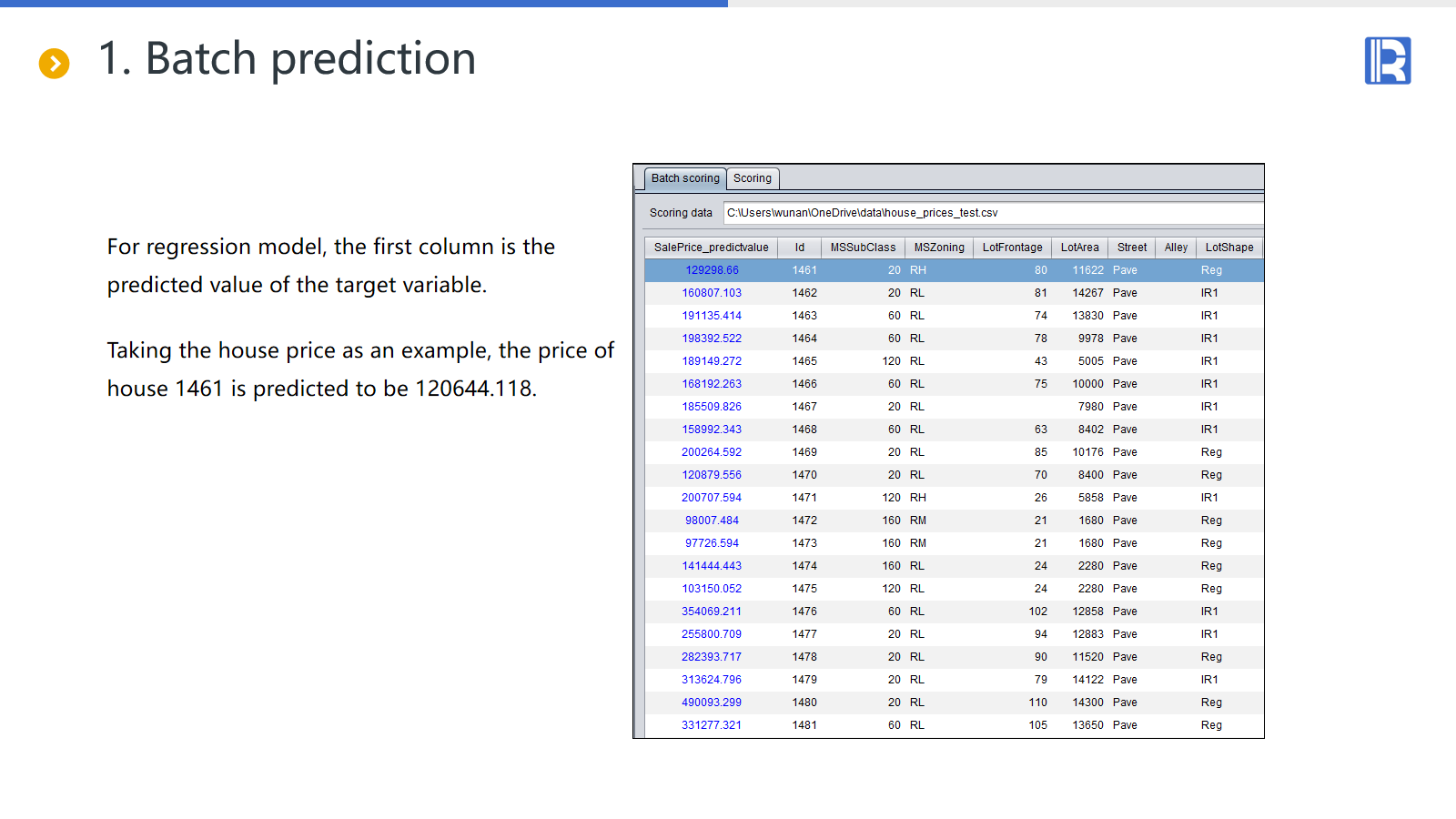
Task: Select the SalePrice_predictvalue column header
Action: (711, 248)
